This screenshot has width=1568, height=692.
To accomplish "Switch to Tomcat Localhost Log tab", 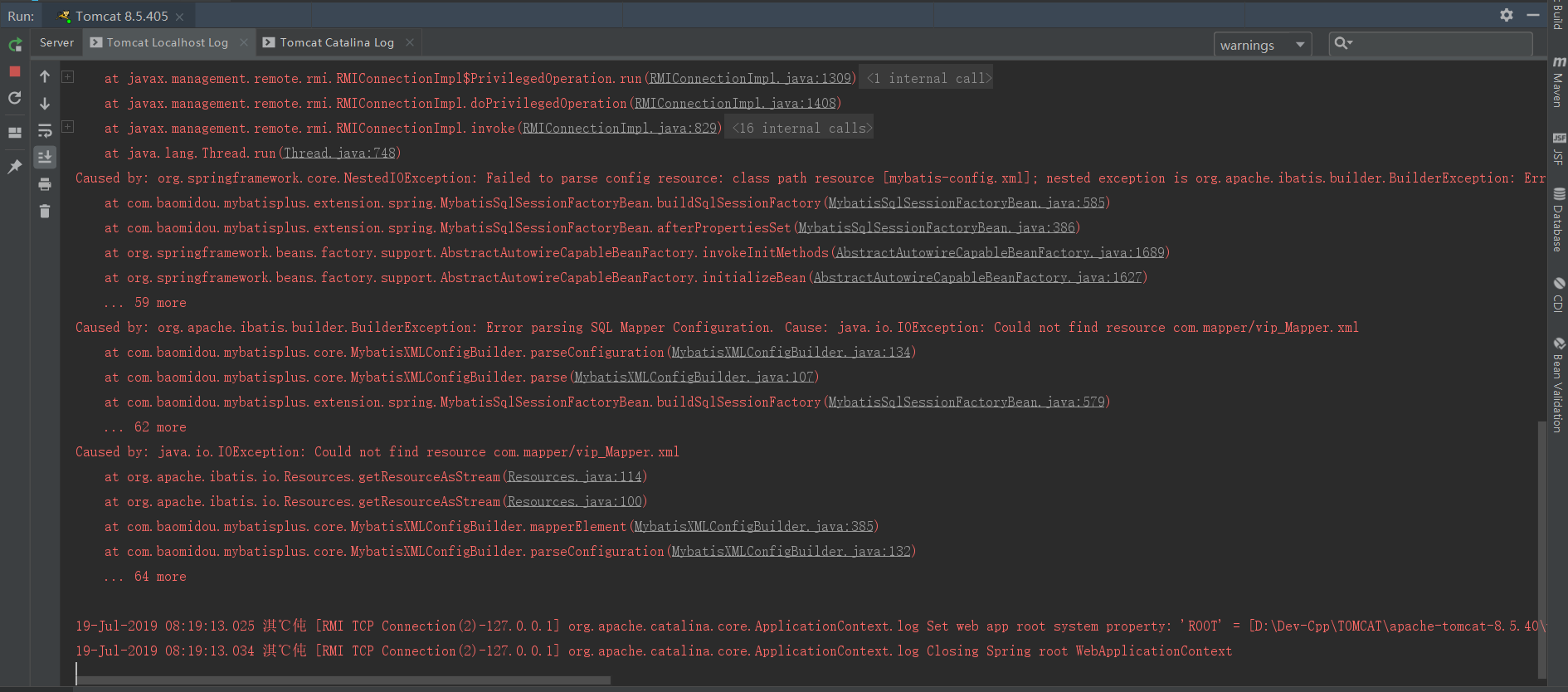I will point(167,42).
